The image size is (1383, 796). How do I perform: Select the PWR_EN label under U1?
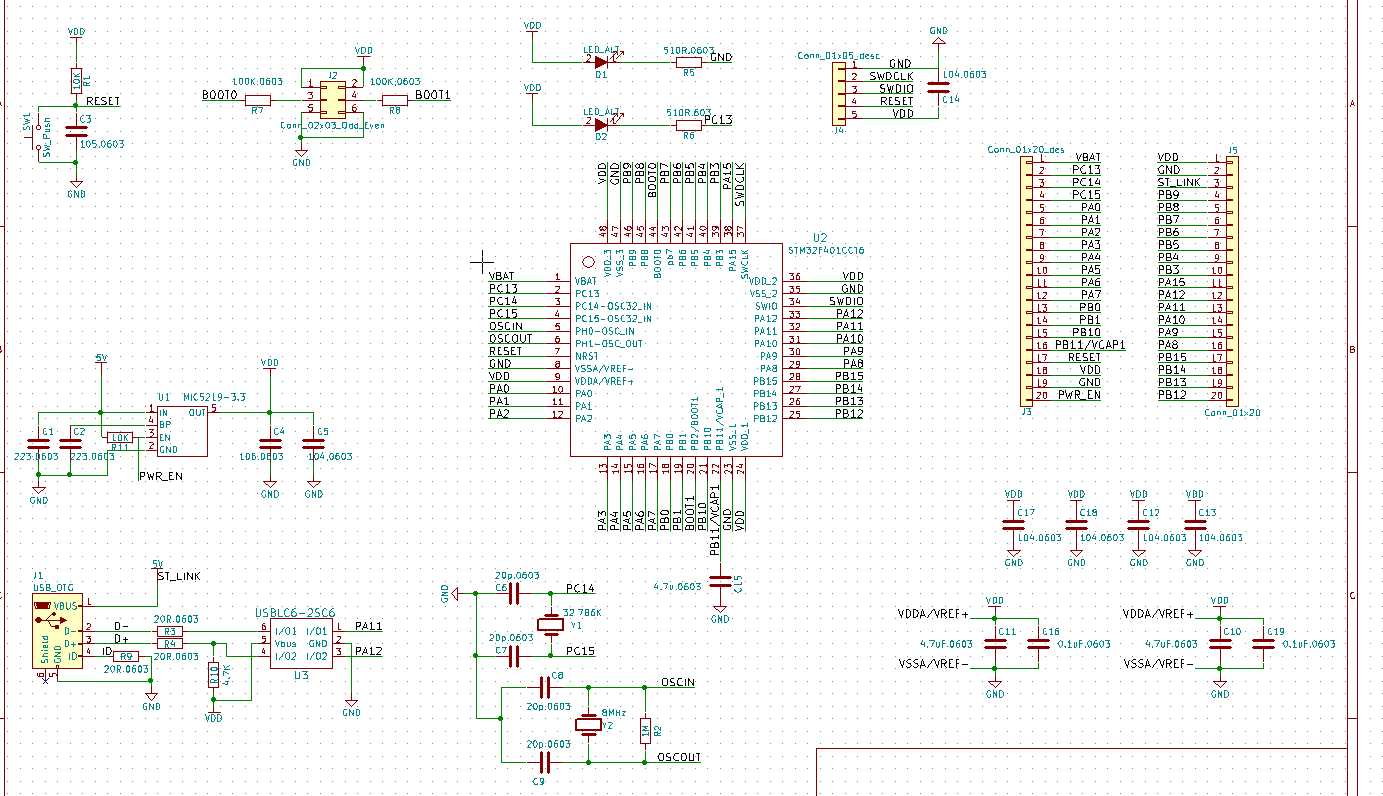pos(161,476)
